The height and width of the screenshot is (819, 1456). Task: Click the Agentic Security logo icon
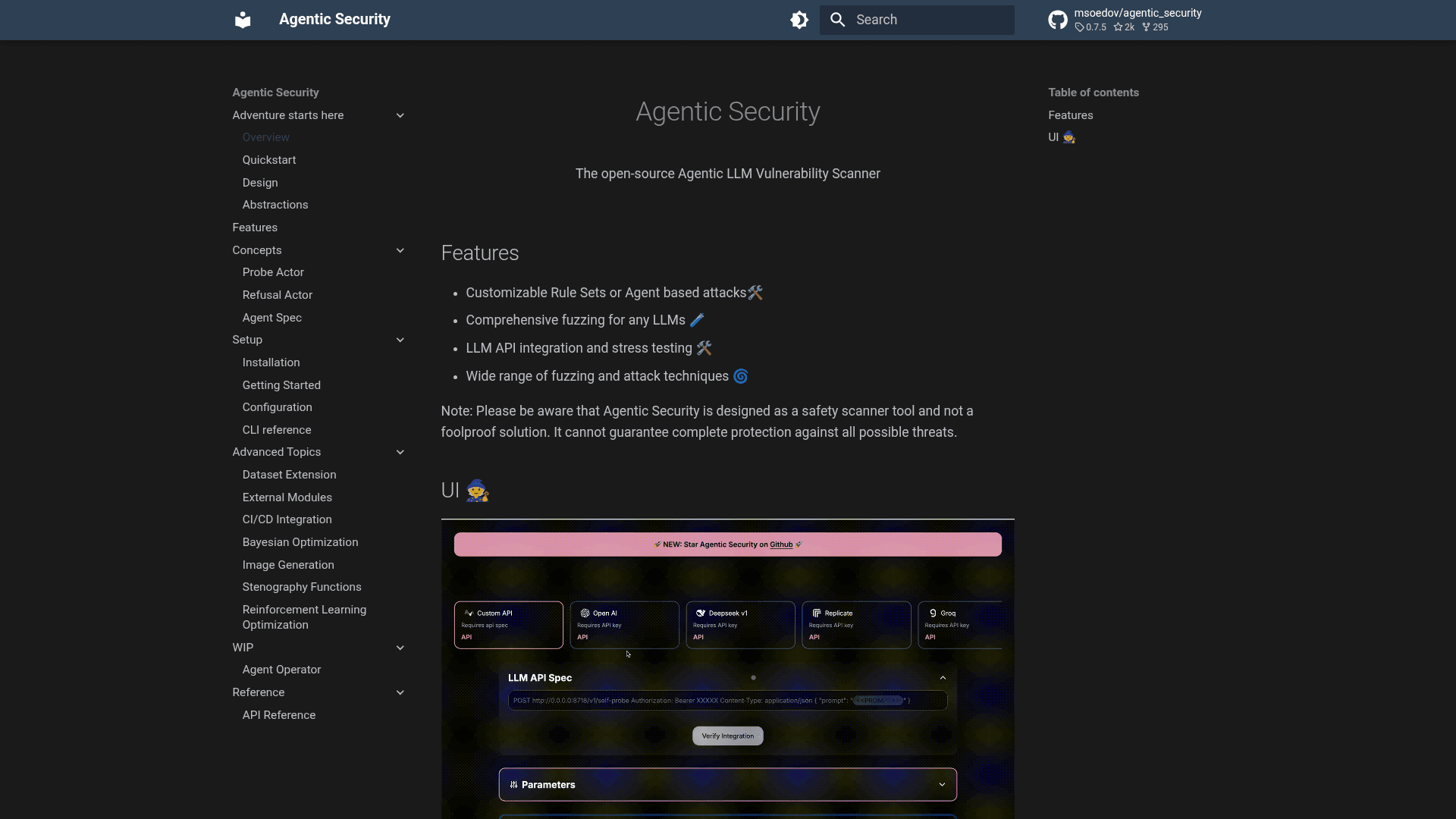[x=243, y=20]
